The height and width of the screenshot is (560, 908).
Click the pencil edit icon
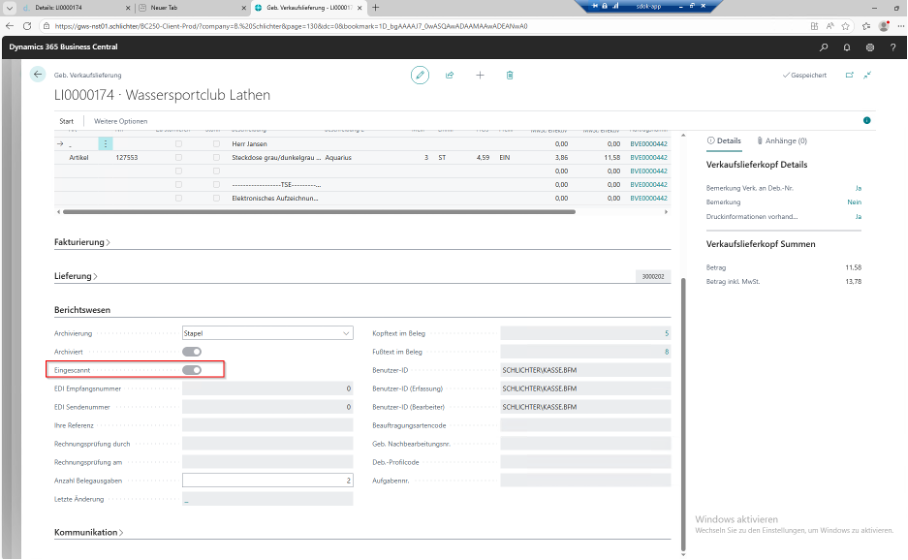420,75
